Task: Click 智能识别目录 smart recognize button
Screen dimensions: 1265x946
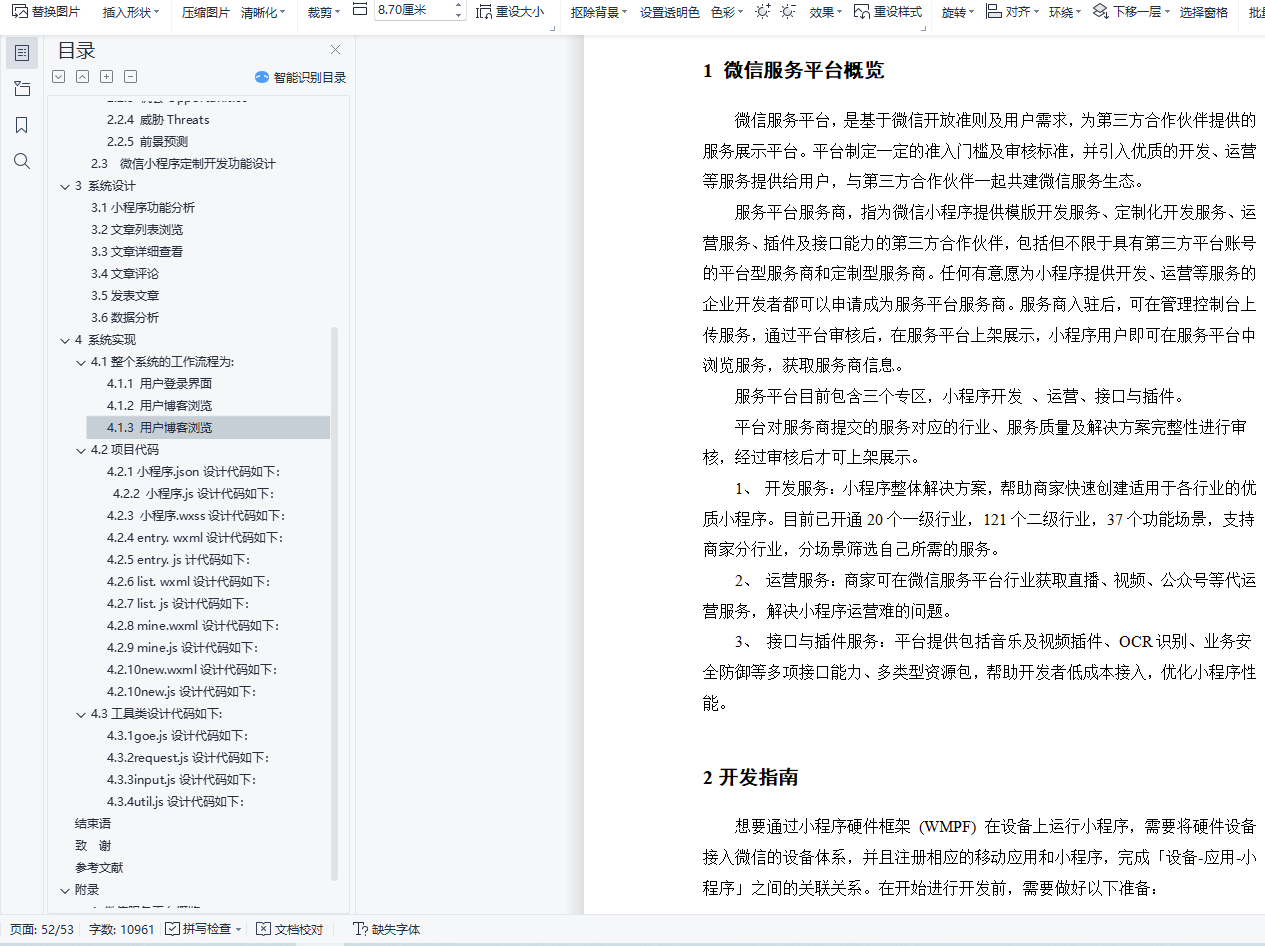Action: [301, 77]
